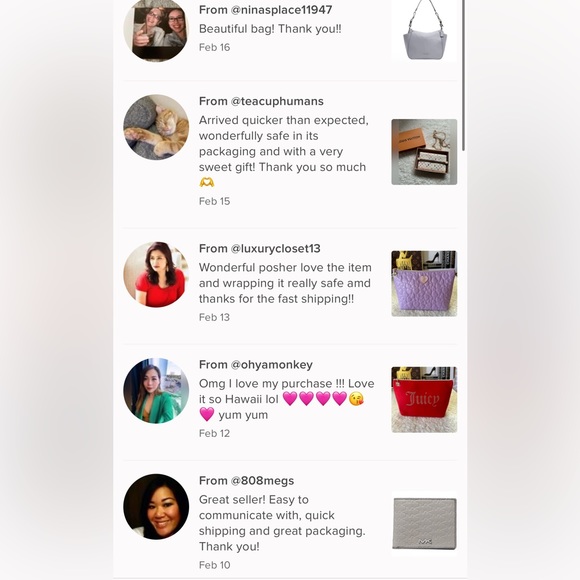Click the @ninasplace11947 username
This screenshot has height=580, width=580.
[281, 10]
